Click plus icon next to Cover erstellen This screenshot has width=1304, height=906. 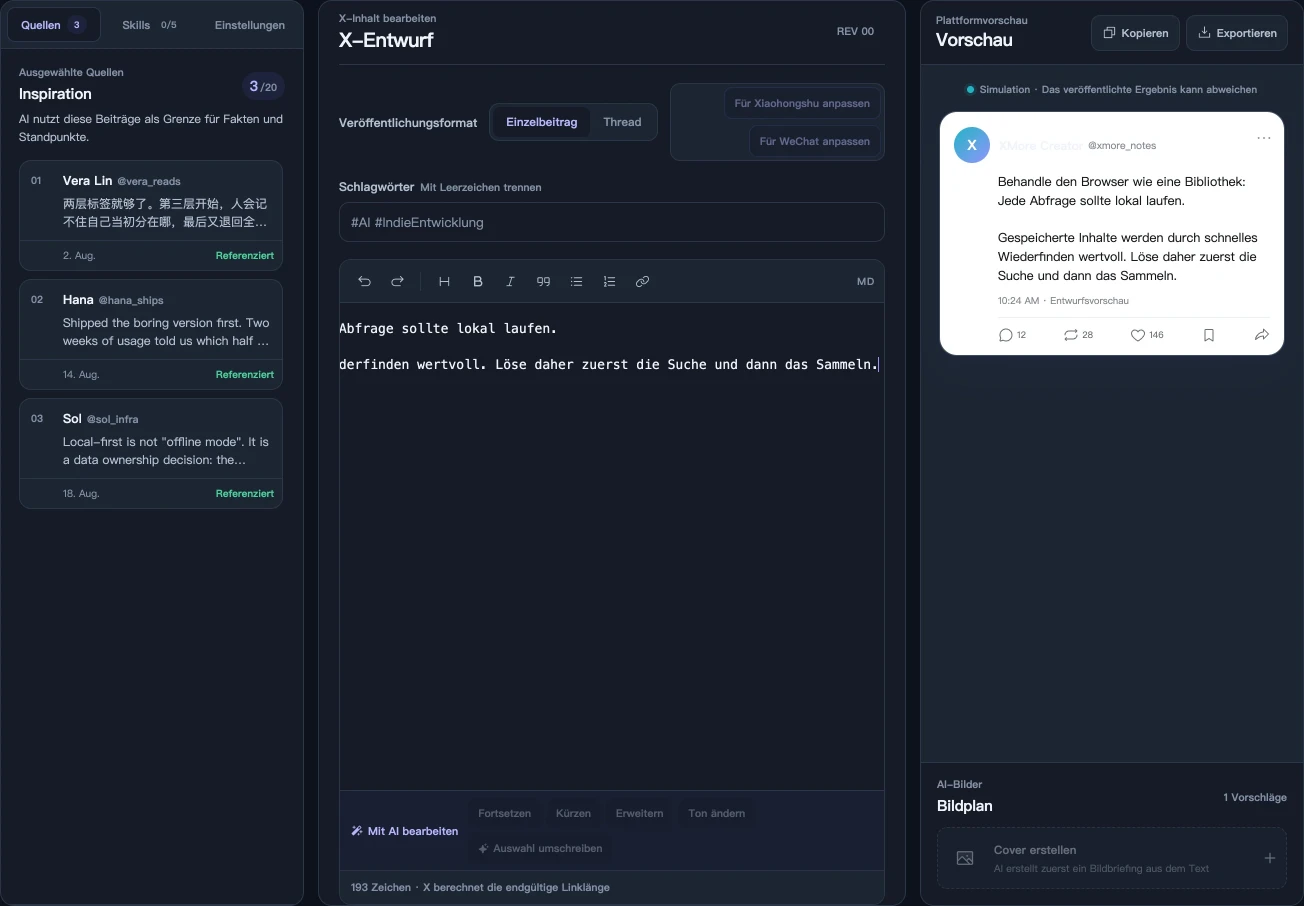click(x=1270, y=858)
